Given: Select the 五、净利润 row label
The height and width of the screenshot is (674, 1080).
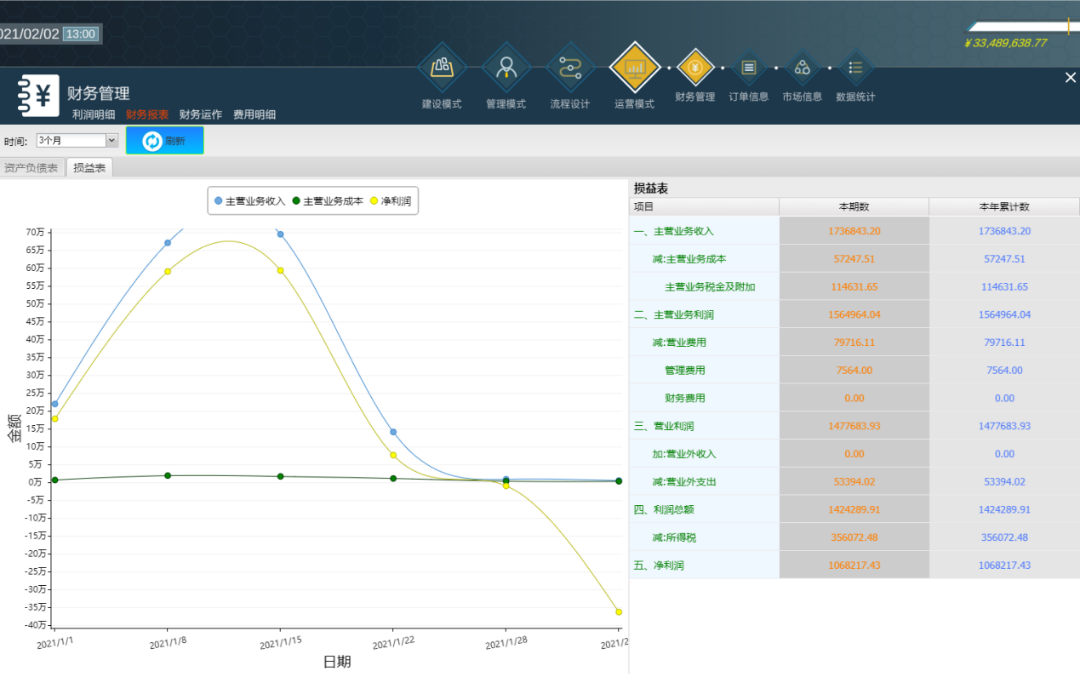Looking at the screenshot, I should click(658, 565).
